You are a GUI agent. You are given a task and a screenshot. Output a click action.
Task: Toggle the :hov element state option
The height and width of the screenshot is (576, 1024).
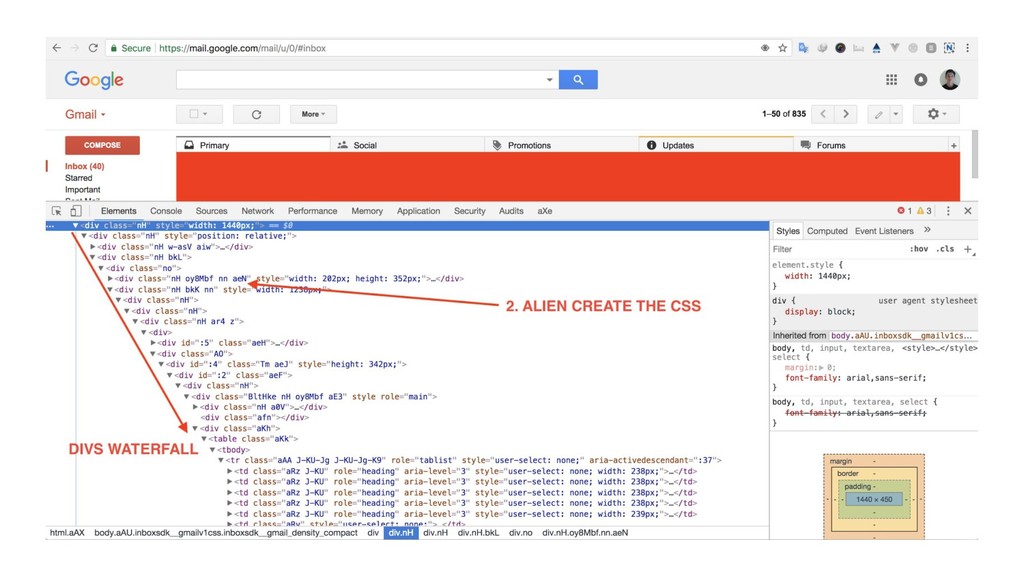[918, 249]
